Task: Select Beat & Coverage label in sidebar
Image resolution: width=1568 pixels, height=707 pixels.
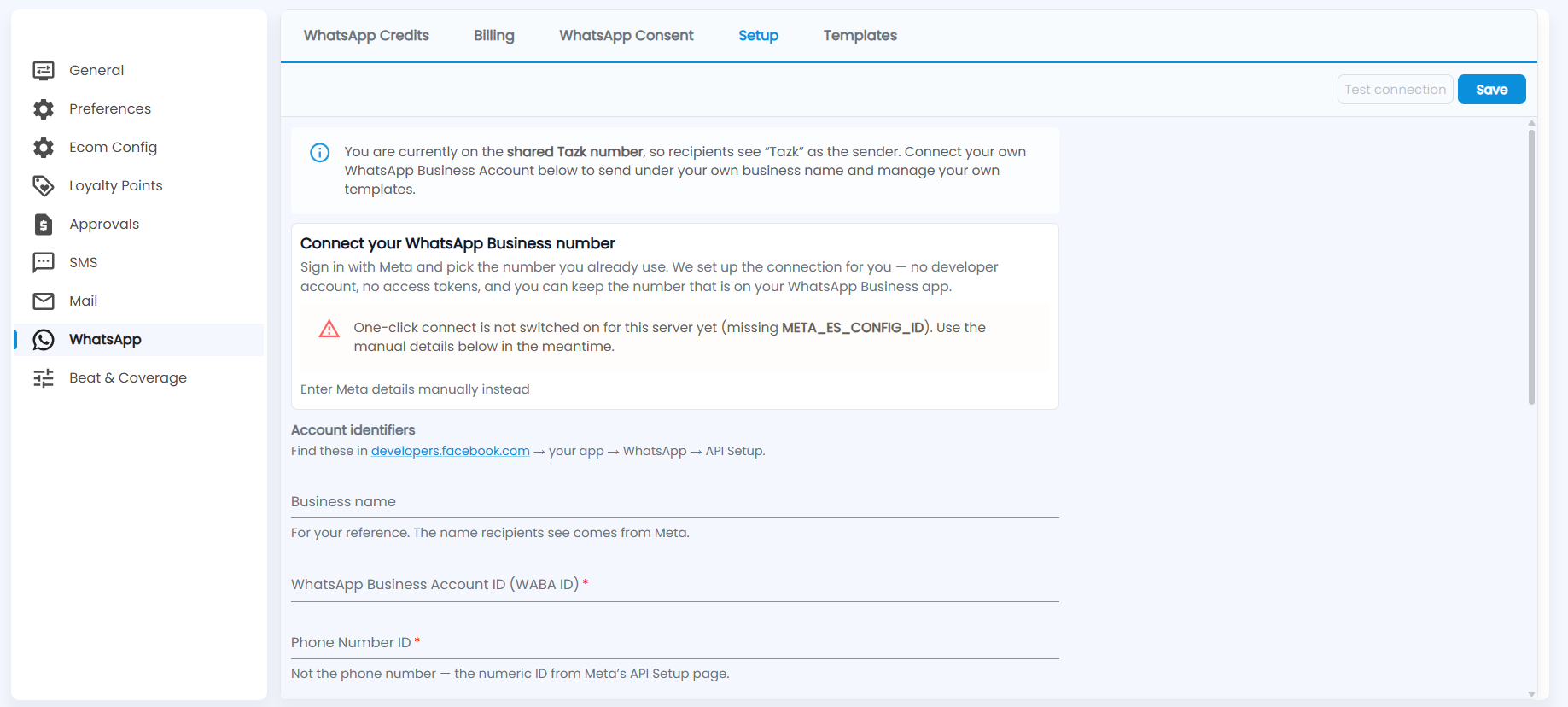Action: 128,377
